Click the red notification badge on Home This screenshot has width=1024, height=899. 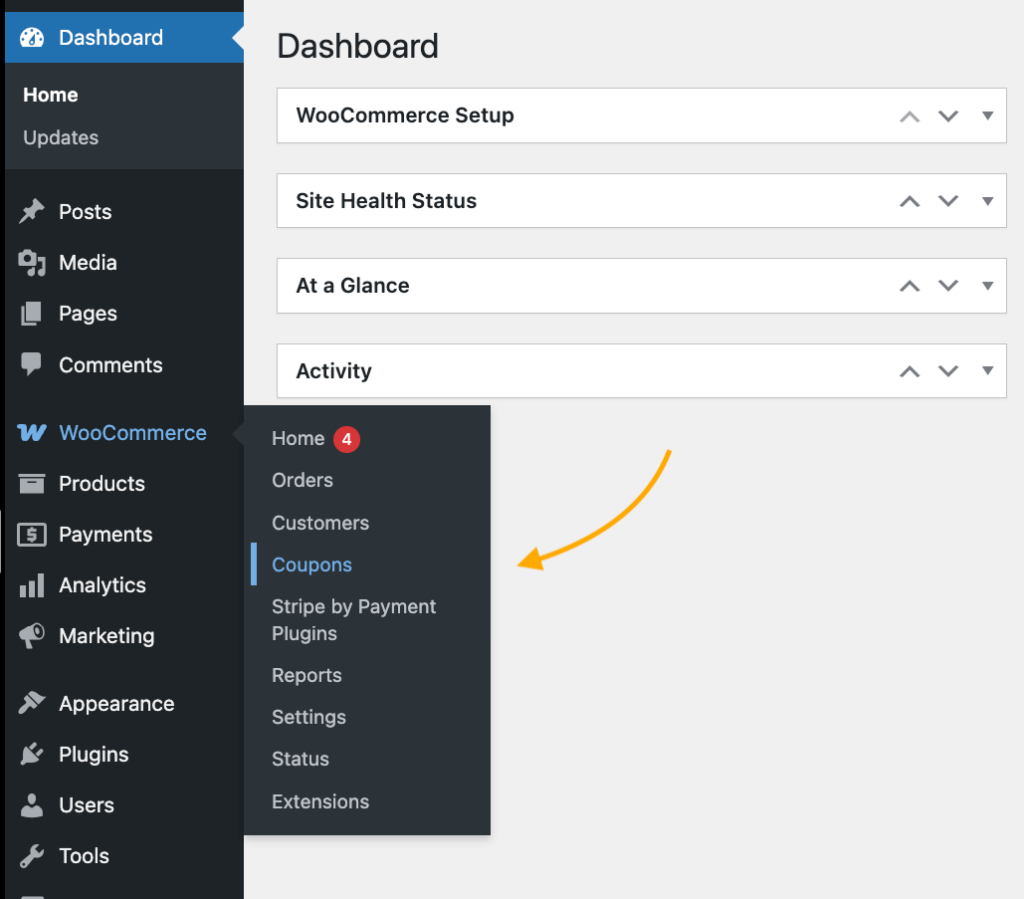point(346,439)
